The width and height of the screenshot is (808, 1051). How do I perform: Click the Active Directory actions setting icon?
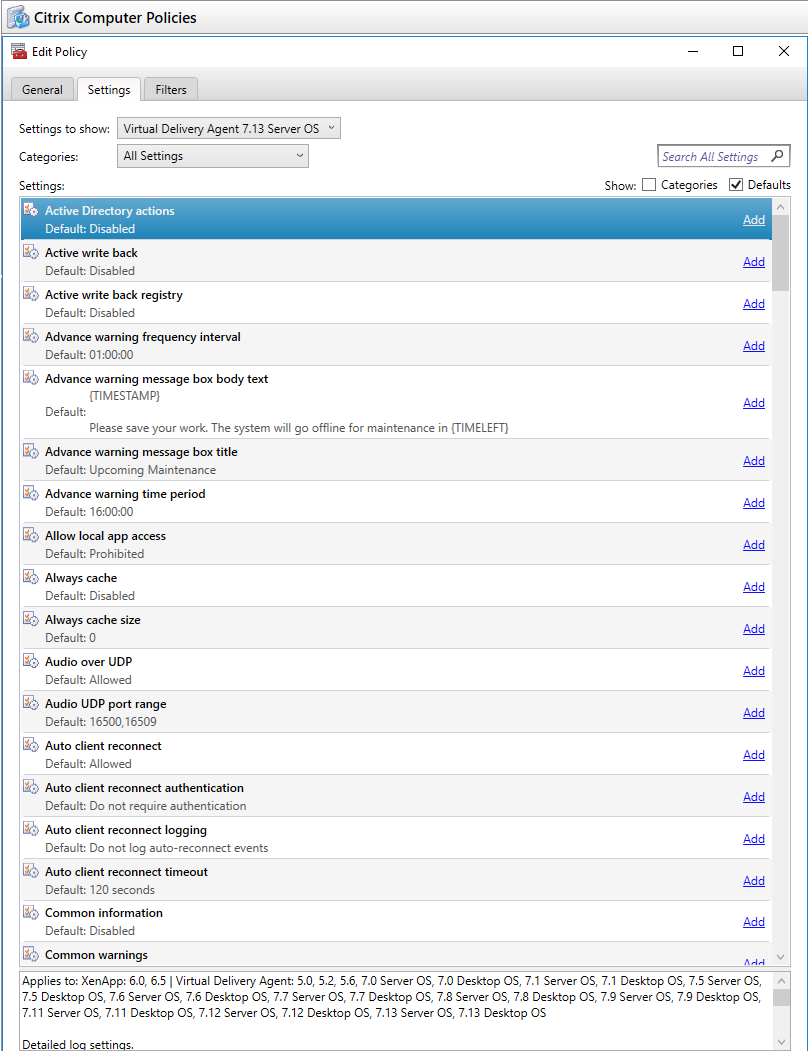click(x=31, y=210)
